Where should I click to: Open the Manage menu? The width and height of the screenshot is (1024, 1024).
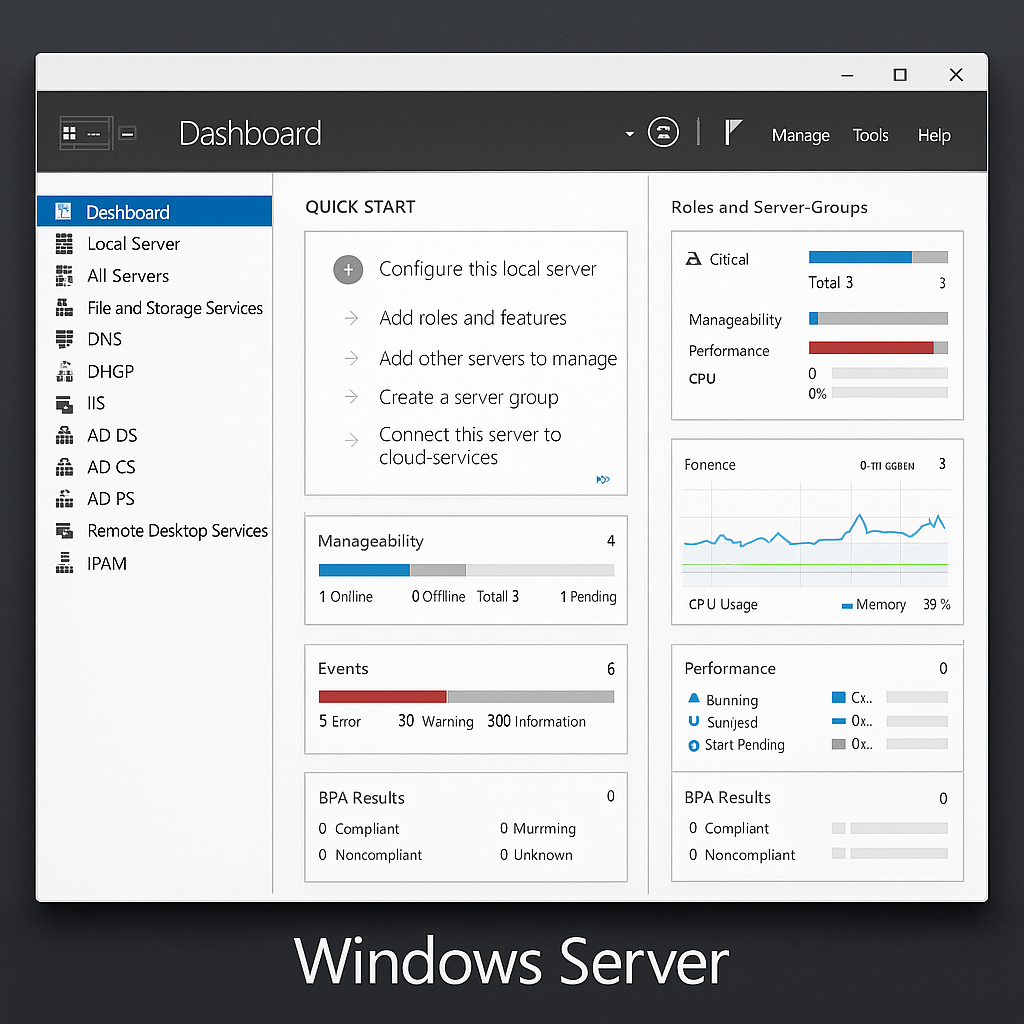(800, 135)
